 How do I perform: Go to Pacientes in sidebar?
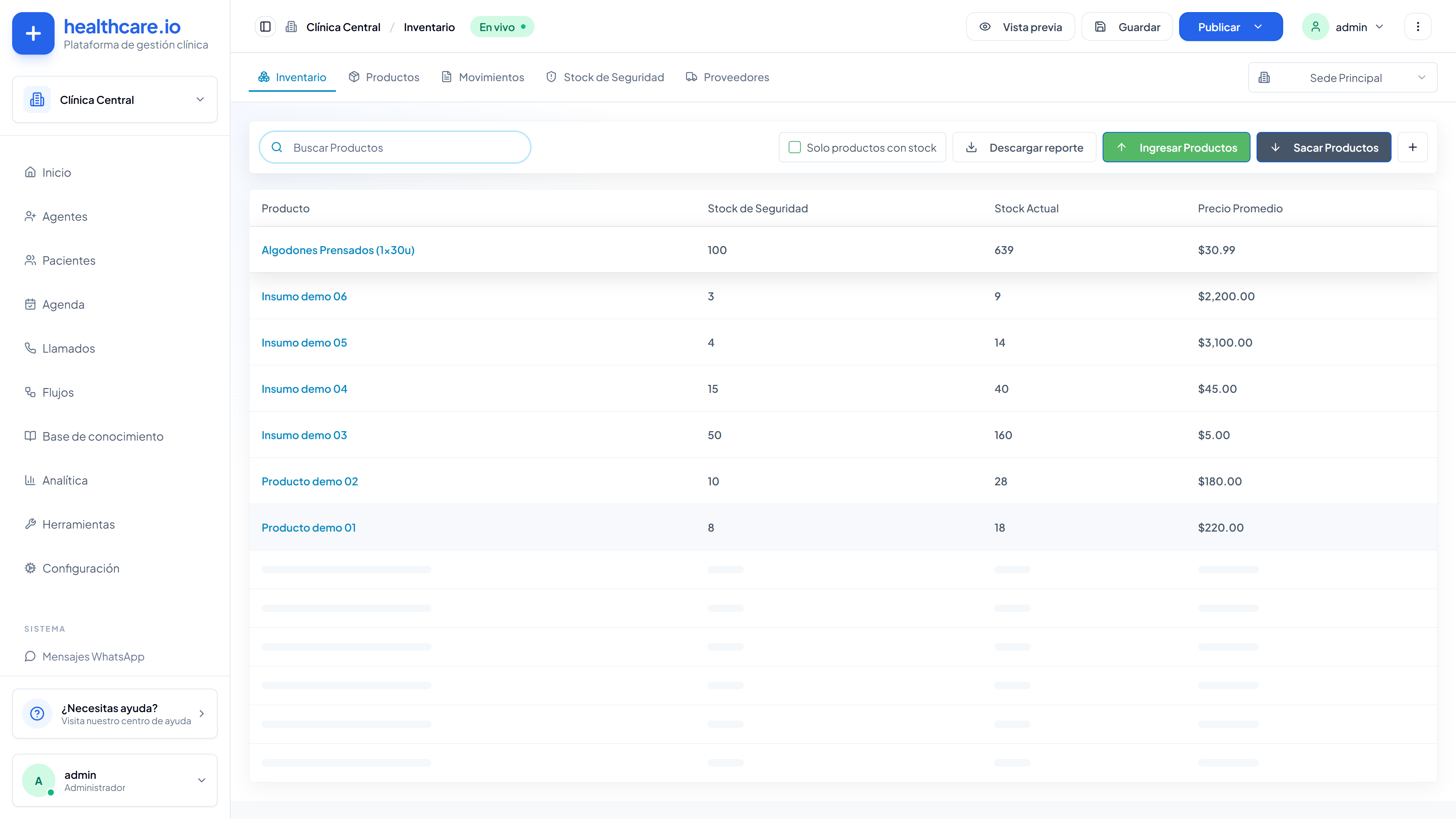(69, 260)
